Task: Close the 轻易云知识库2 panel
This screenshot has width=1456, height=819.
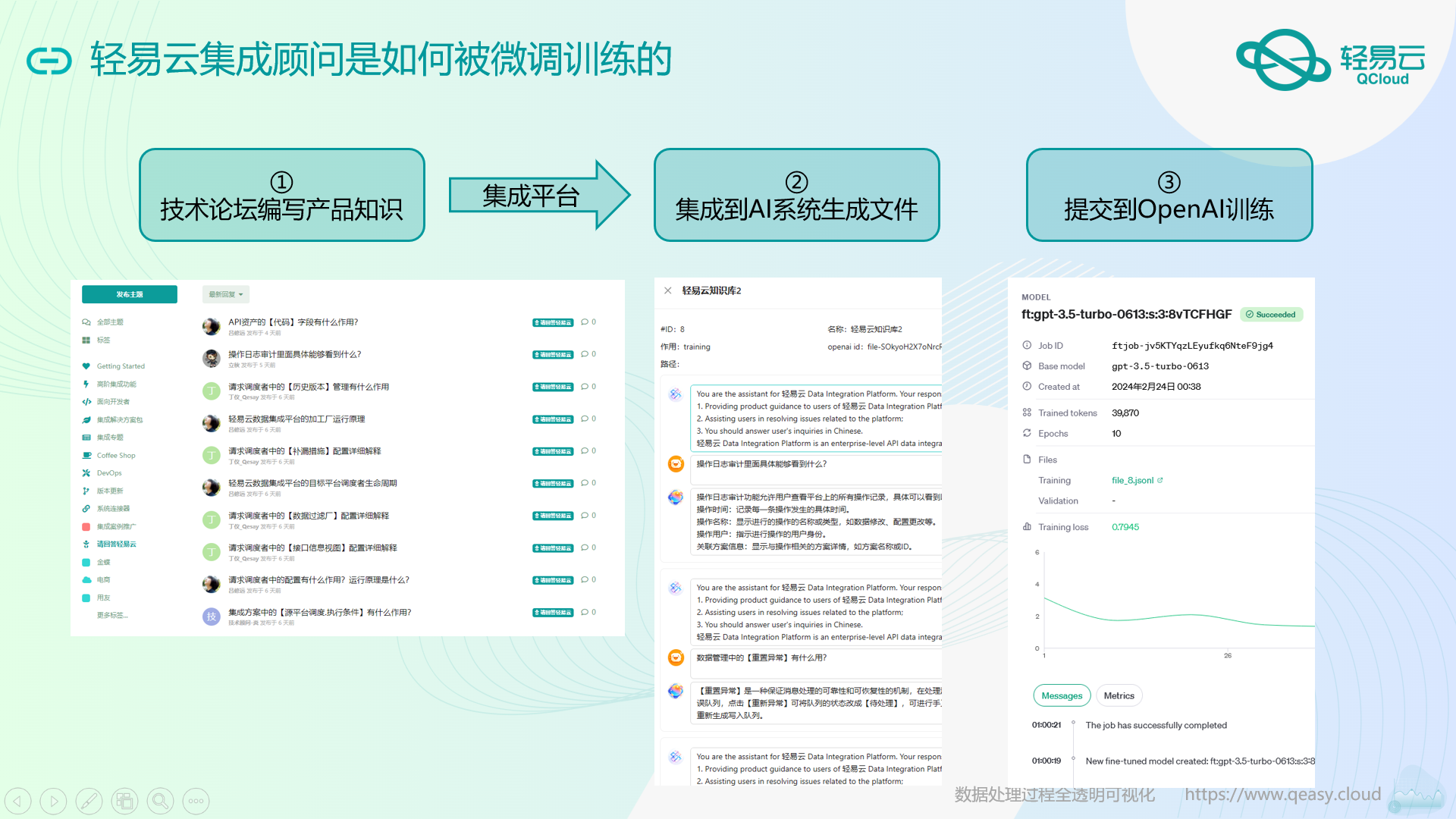Action: click(x=667, y=290)
